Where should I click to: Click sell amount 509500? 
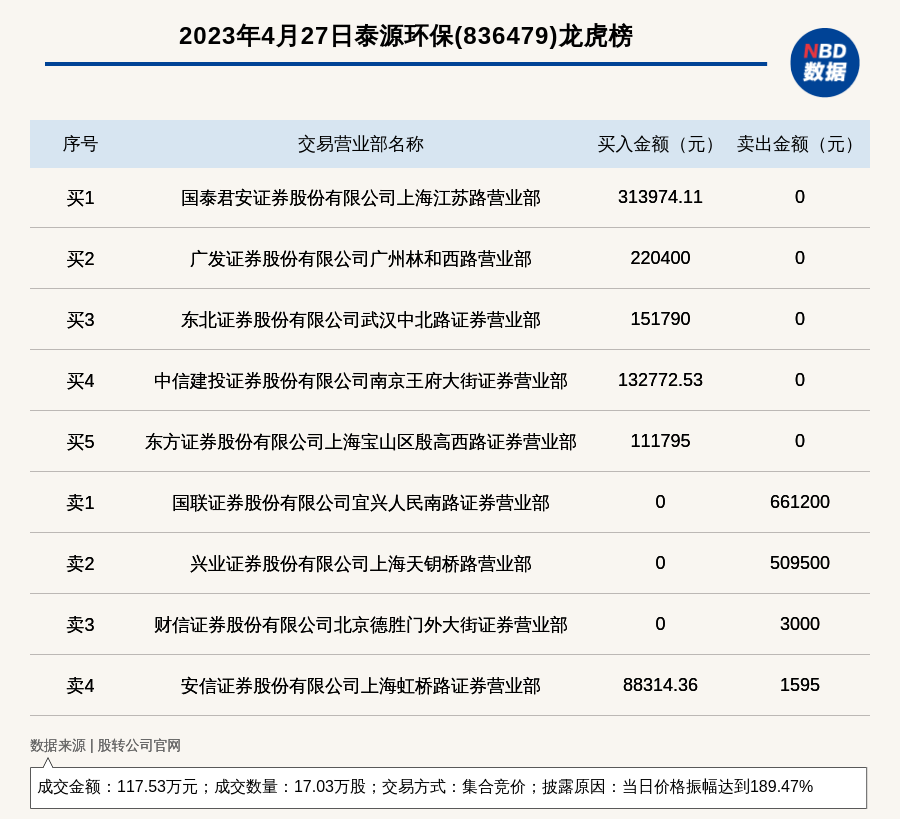pyautogui.click(x=800, y=563)
